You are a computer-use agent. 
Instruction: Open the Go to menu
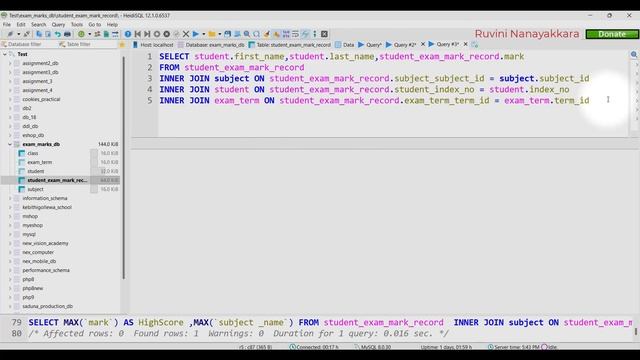(x=95, y=24)
